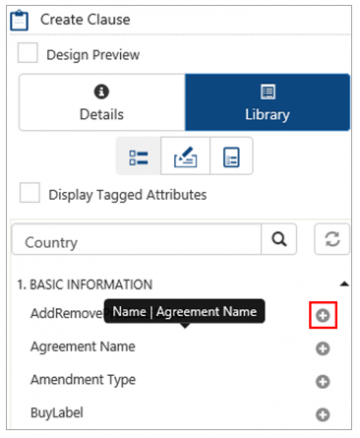This screenshot has width=360, height=438.
Task: Select the Amendment Type list item
Action: (83, 380)
